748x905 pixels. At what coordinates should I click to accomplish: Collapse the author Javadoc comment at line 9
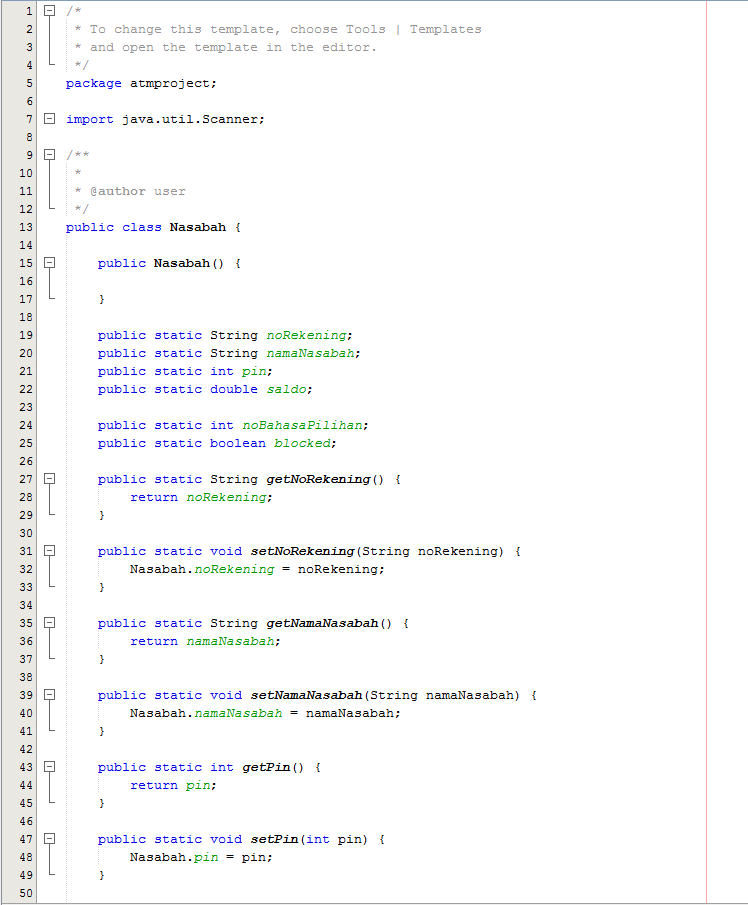pyautogui.click(x=50, y=155)
